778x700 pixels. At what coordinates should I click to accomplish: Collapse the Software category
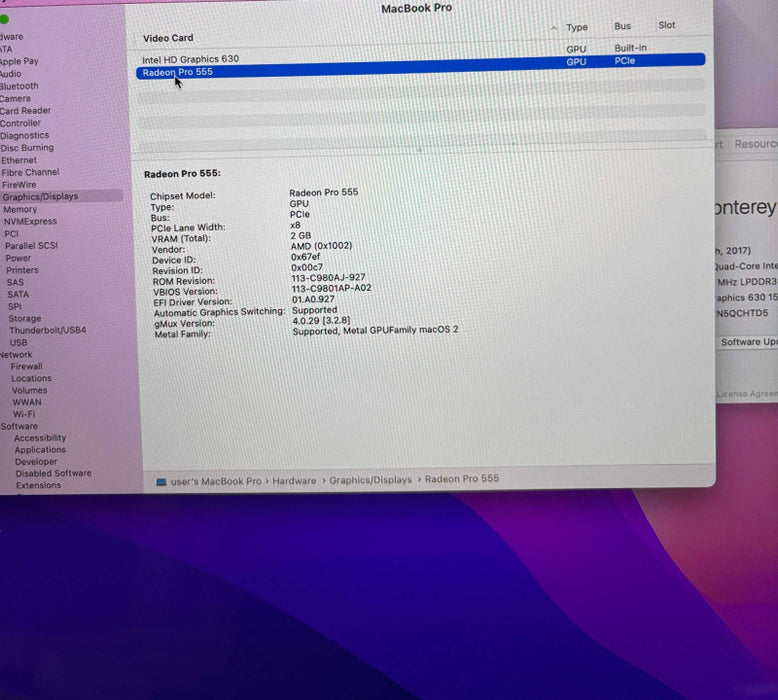tap(19, 426)
